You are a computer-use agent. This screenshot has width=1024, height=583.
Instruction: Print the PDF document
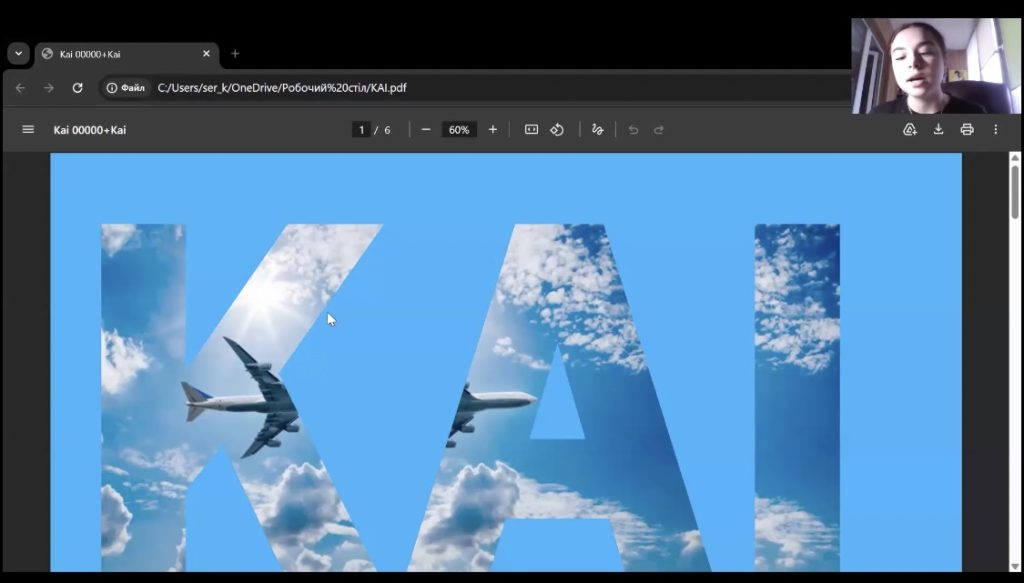967,130
